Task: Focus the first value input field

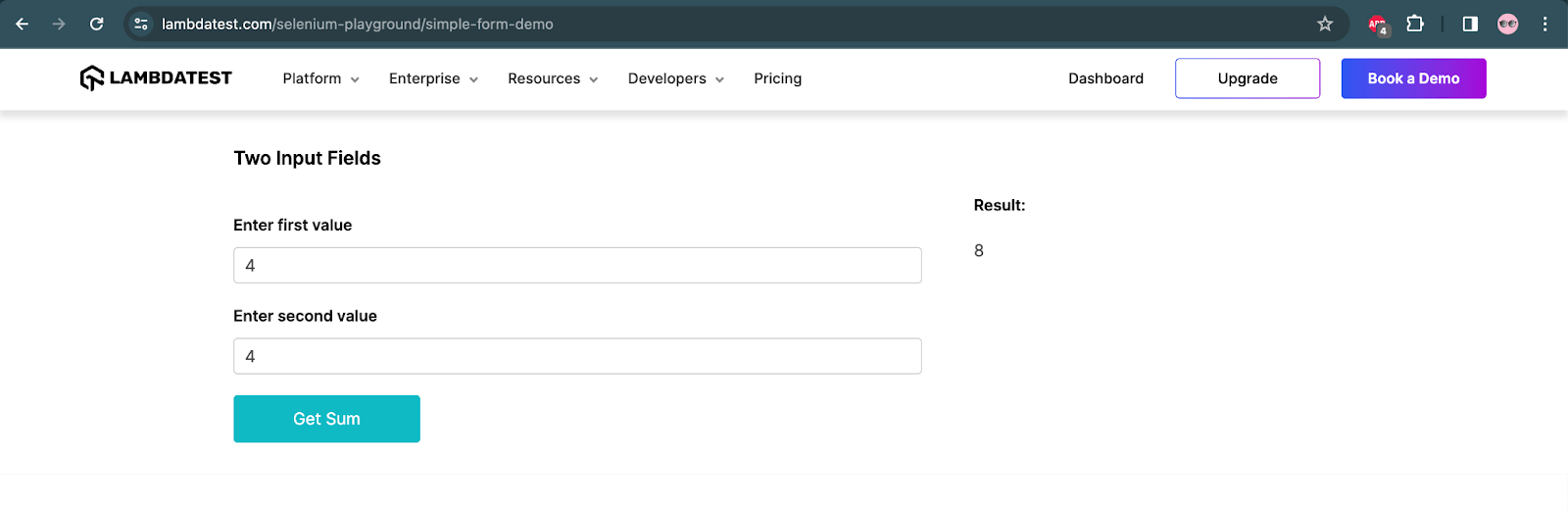Action: point(577,265)
